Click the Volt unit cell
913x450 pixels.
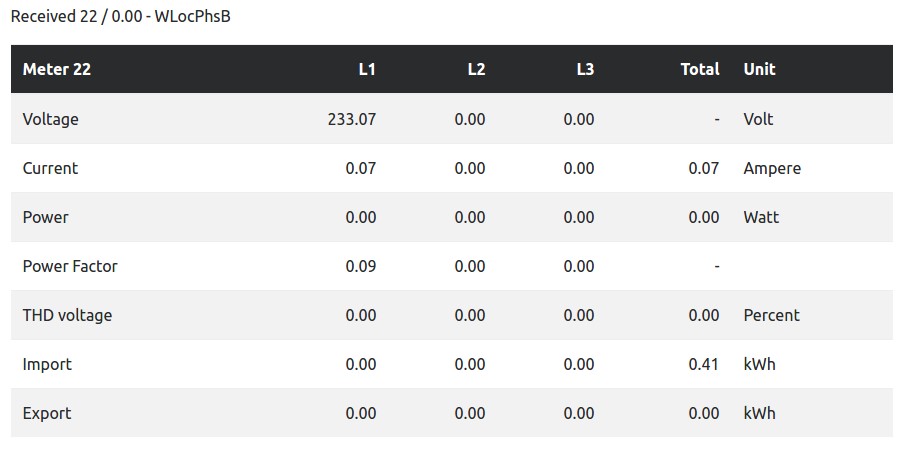click(758, 119)
